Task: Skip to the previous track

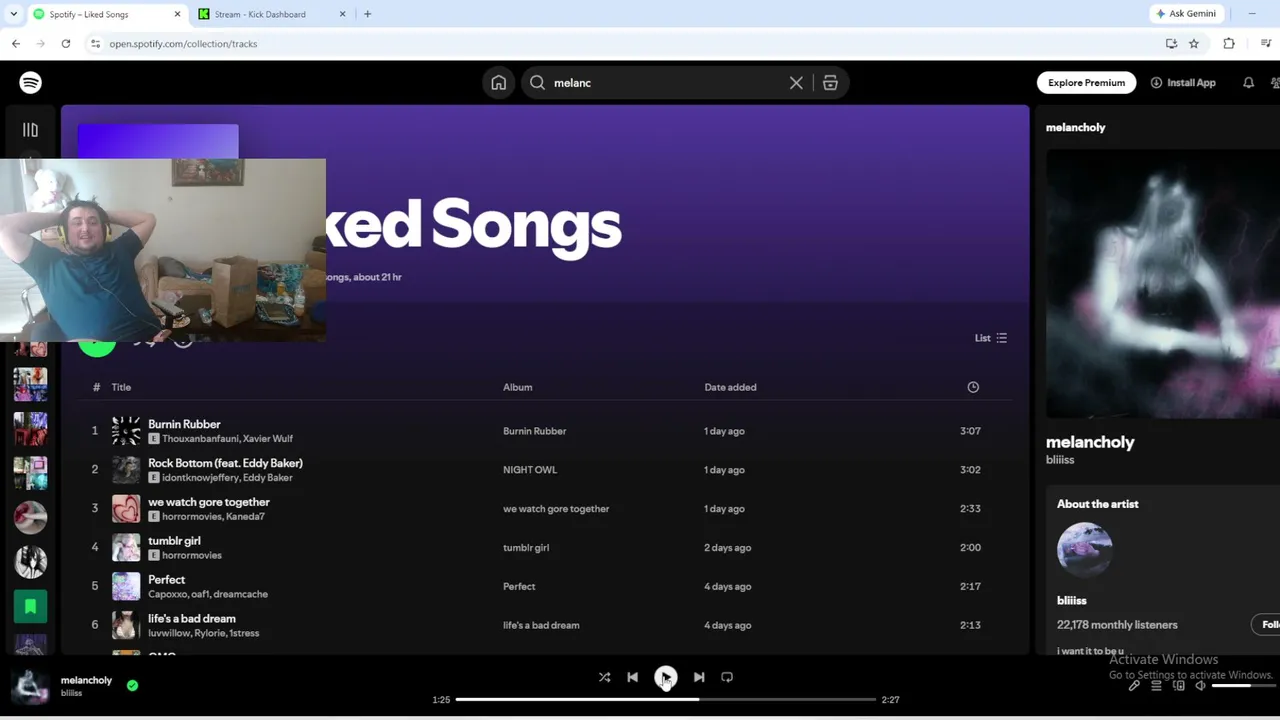Action: pos(632,677)
